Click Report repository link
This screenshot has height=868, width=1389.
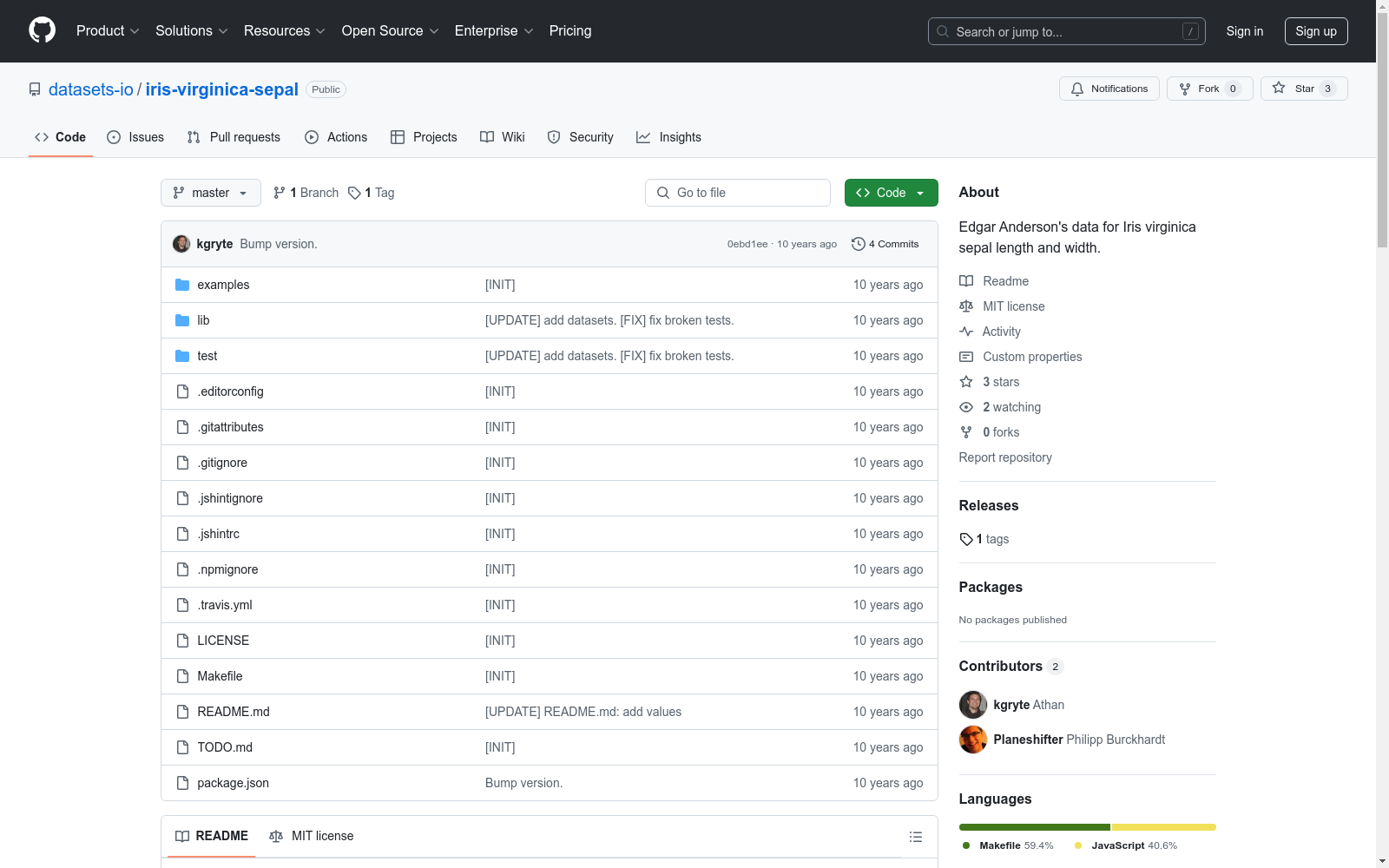[1005, 457]
